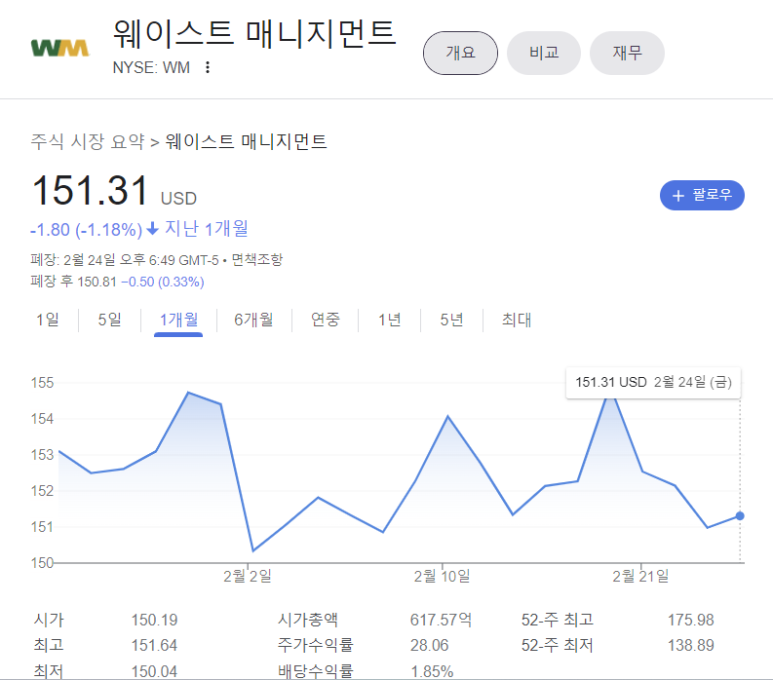Click the 시가총액 label

click(308, 620)
